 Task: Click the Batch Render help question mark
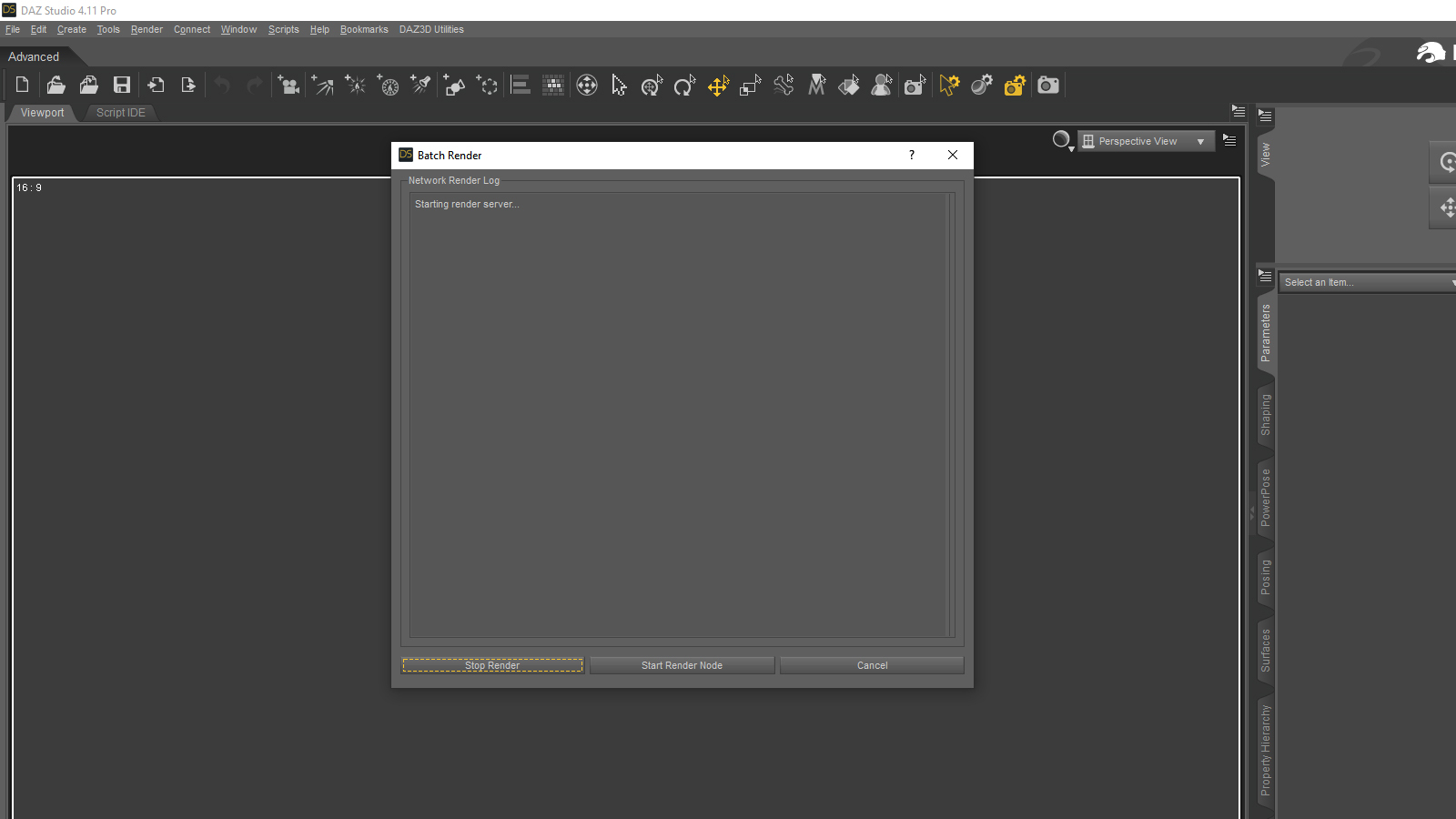(911, 155)
